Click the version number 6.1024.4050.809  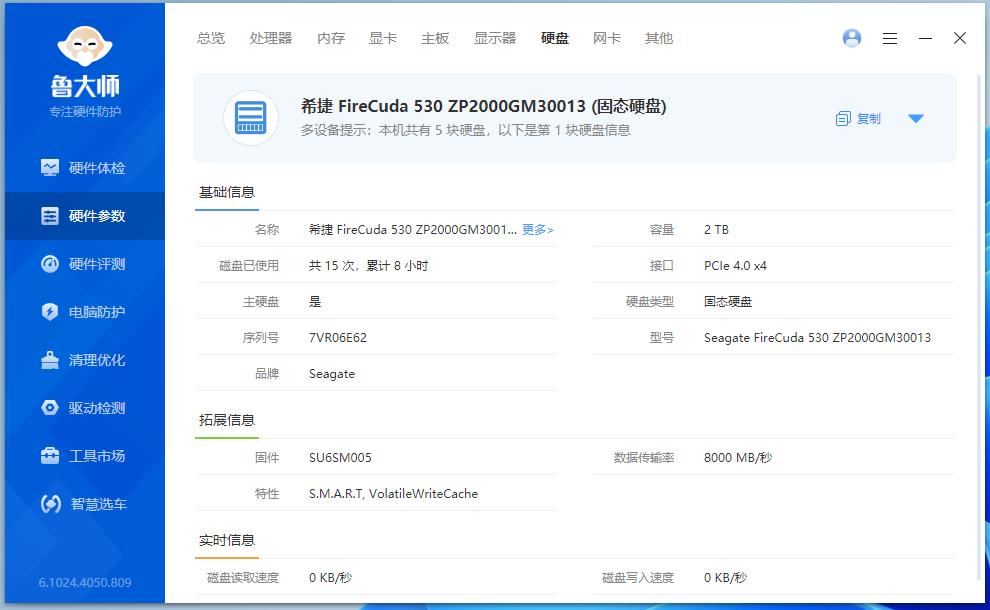[85, 582]
